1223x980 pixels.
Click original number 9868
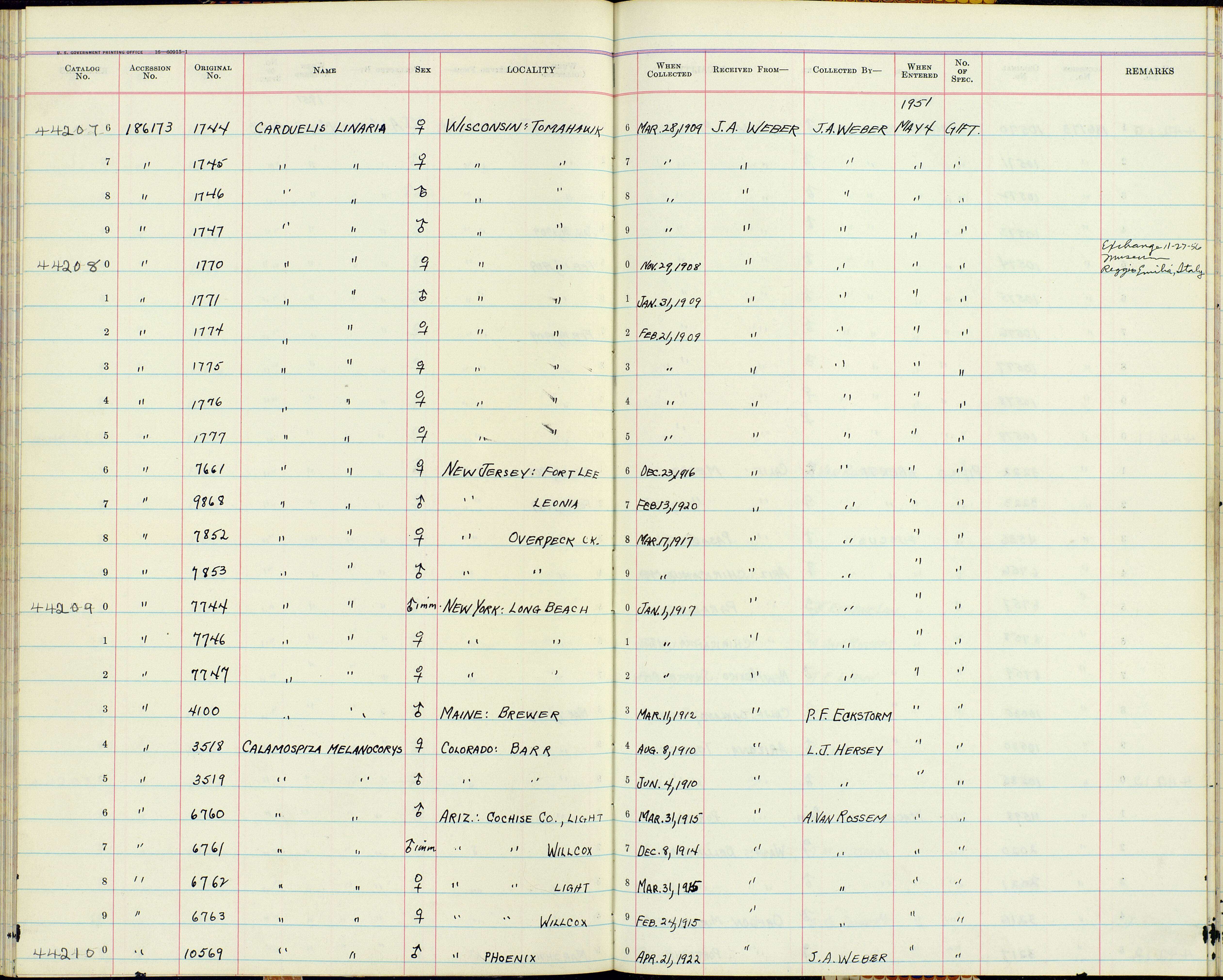click(x=209, y=501)
